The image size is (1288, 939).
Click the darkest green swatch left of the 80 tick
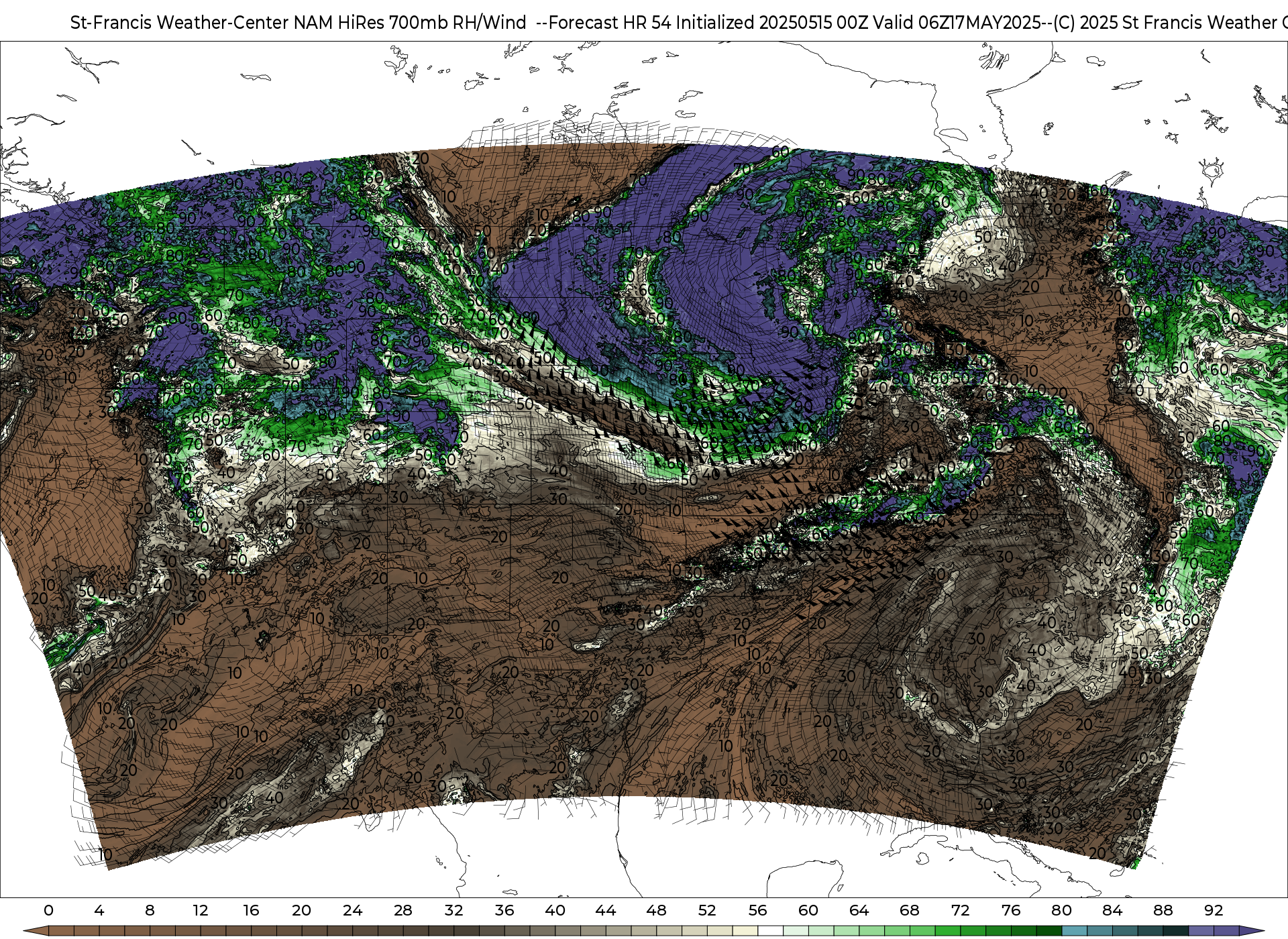pyautogui.click(x=1049, y=931)
